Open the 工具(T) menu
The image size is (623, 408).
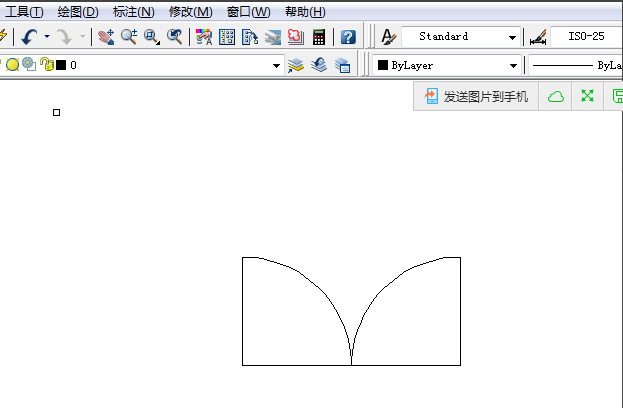click(24, 12)
